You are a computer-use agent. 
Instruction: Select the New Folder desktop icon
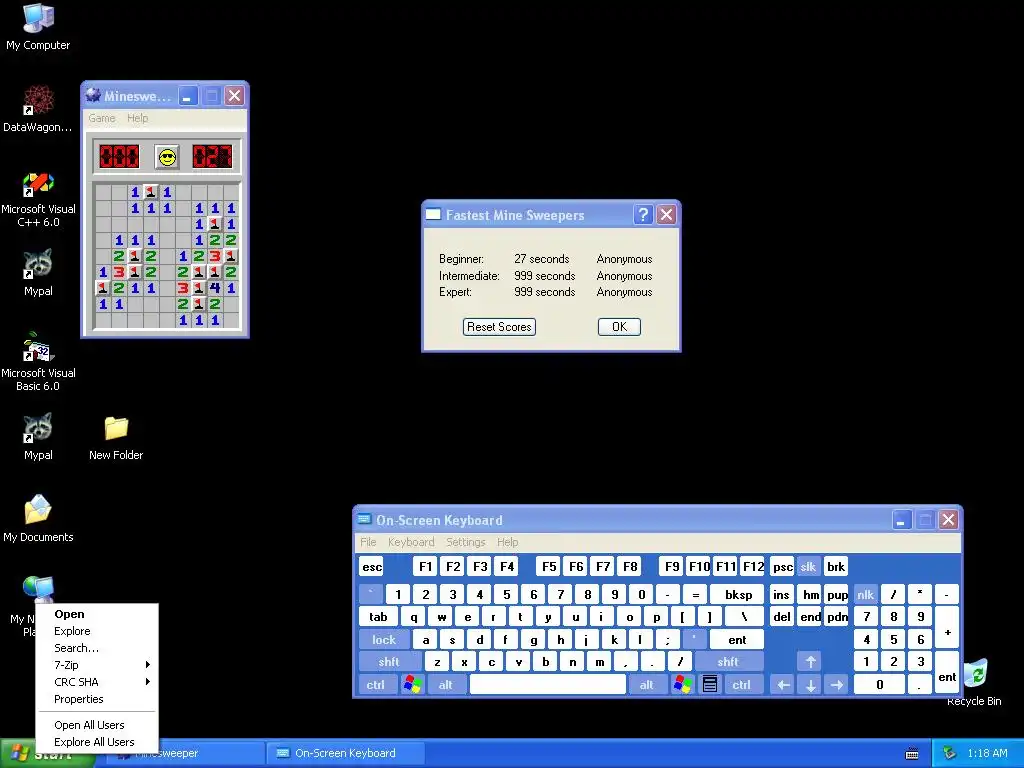[116, 438]
